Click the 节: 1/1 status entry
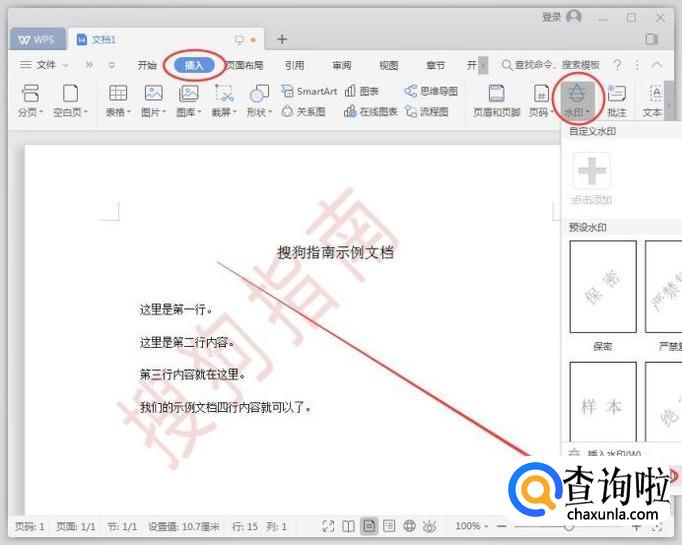The width and height of the screenshot is (682, 545). coord(122,526)
